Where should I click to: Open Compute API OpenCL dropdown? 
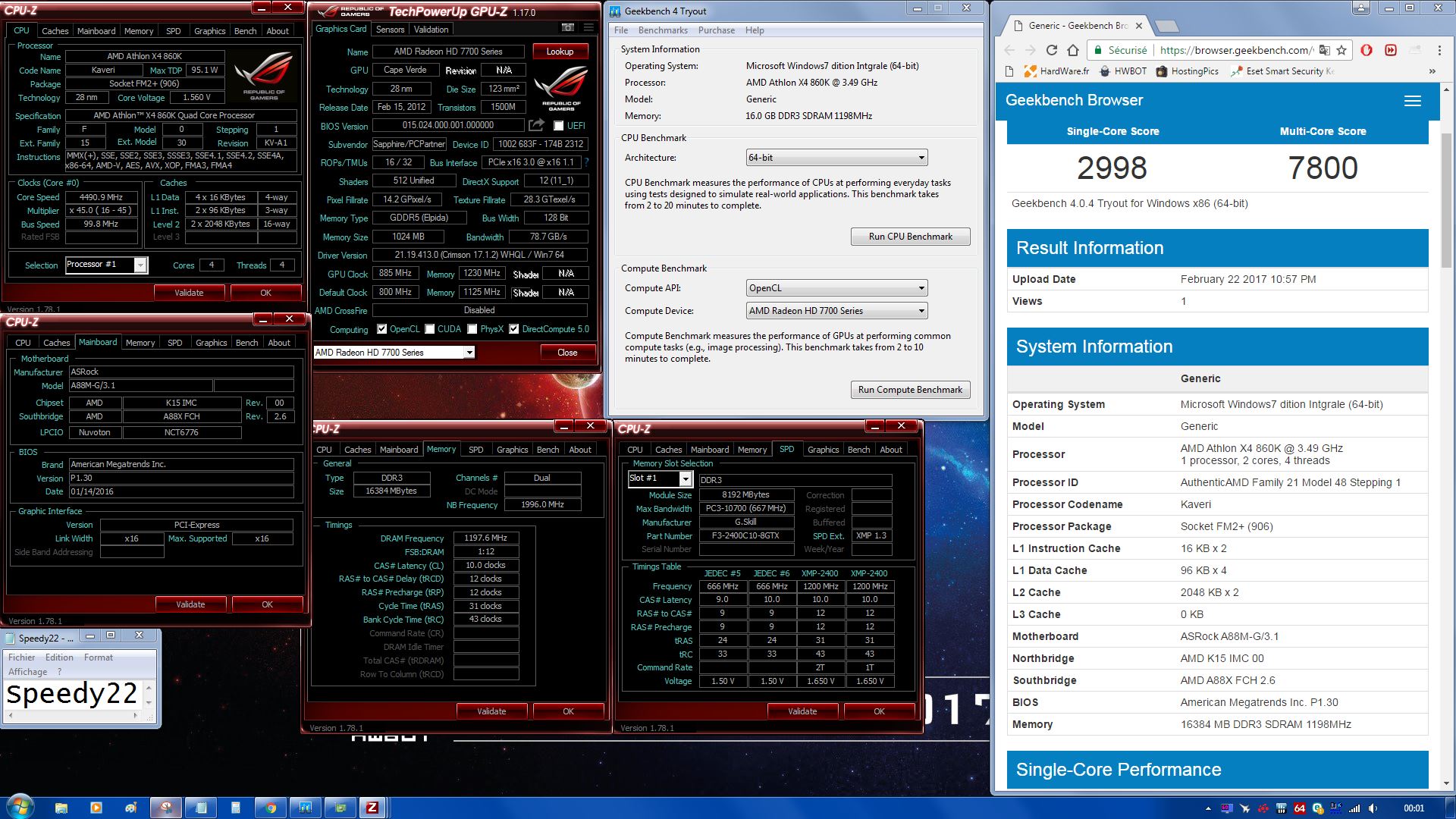(837, 288)
